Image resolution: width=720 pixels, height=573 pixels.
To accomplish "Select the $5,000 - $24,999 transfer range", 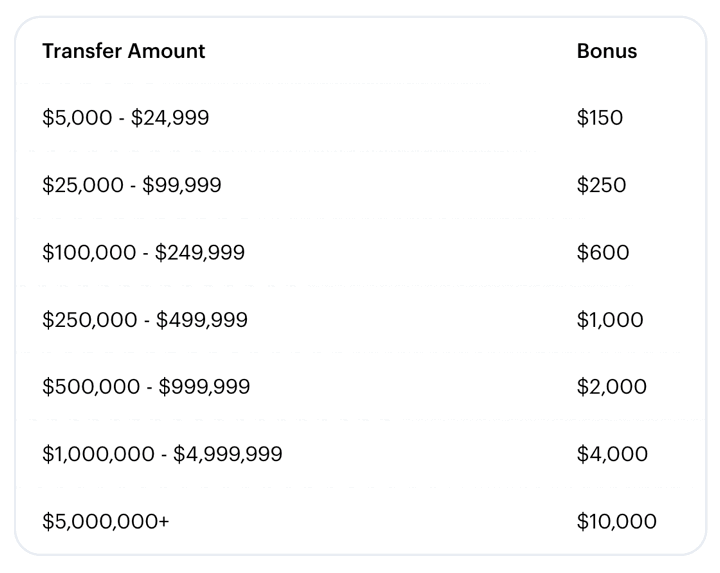I will [x=125, y=118].
